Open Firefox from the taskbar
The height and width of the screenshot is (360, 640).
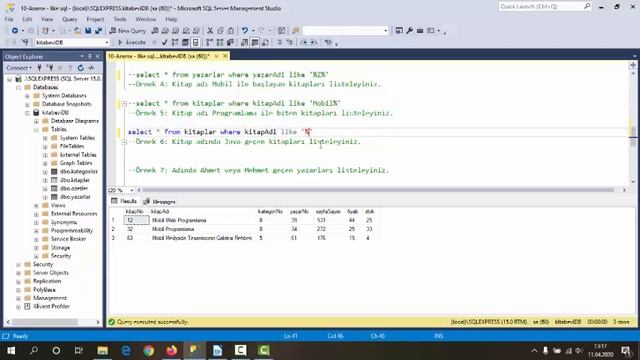[171, 350]
